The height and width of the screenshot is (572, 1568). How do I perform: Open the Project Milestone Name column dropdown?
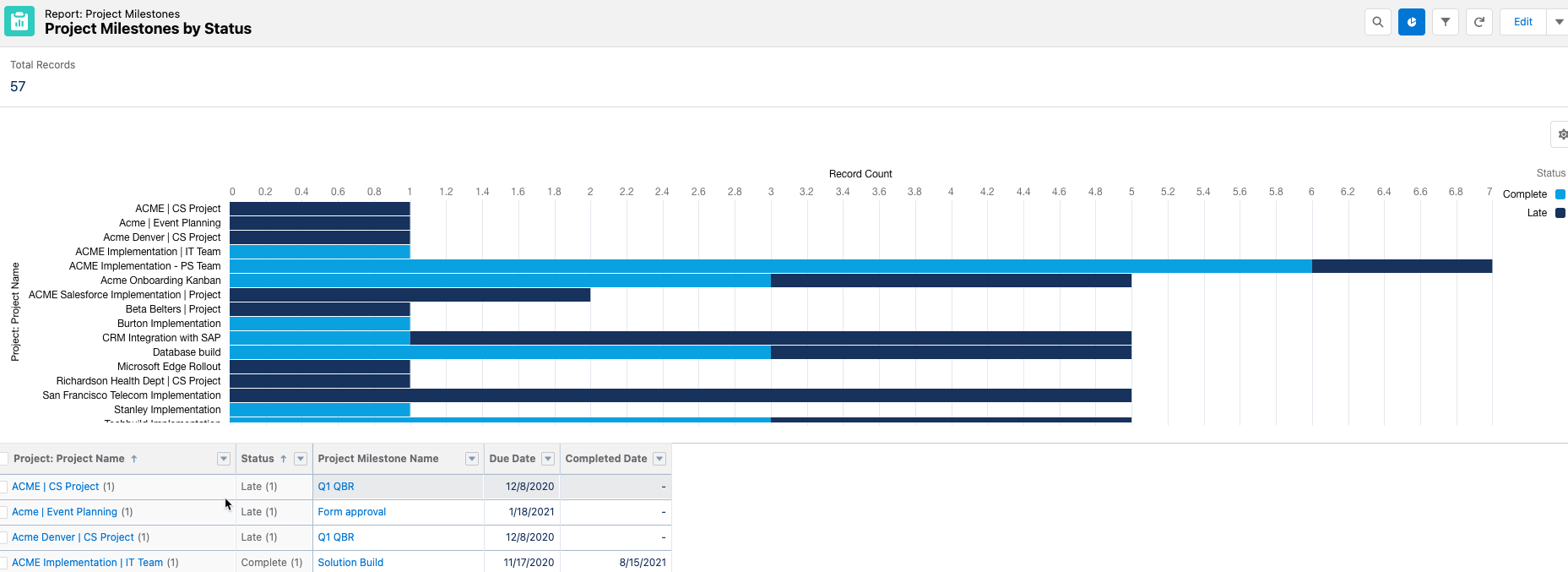click(x=472, y=459)
